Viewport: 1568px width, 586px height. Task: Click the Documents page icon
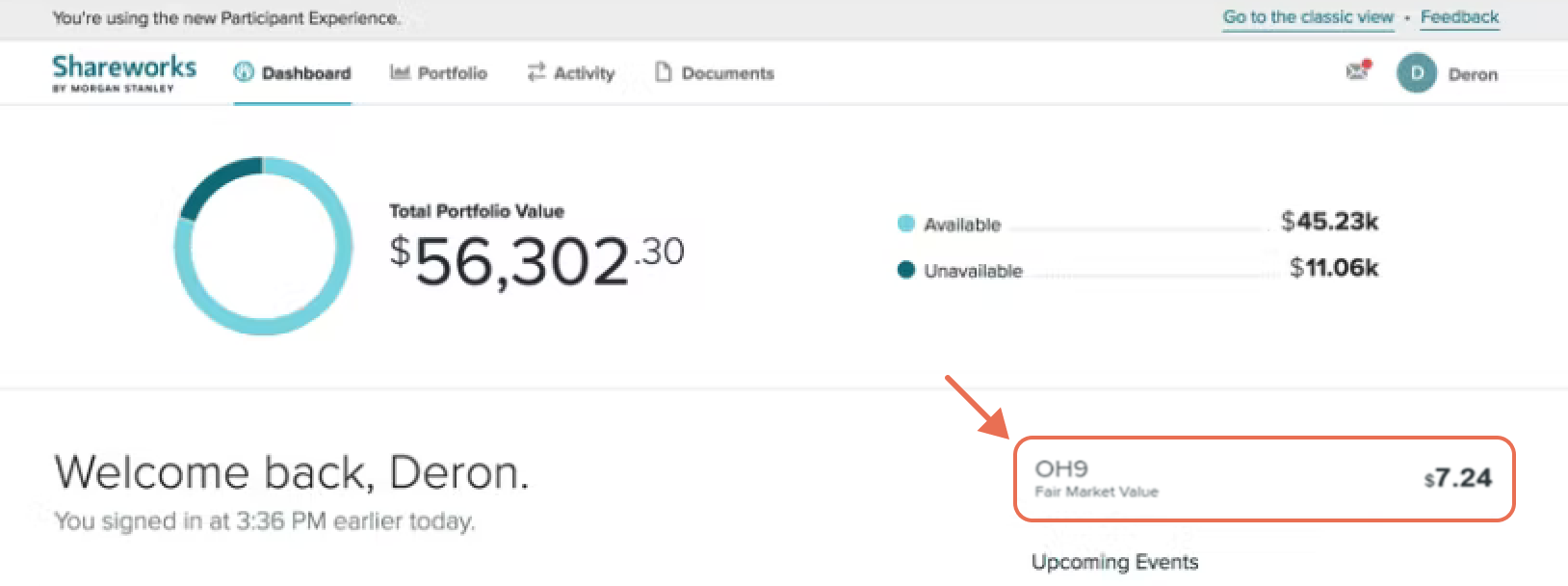click(x=663, y=72)
